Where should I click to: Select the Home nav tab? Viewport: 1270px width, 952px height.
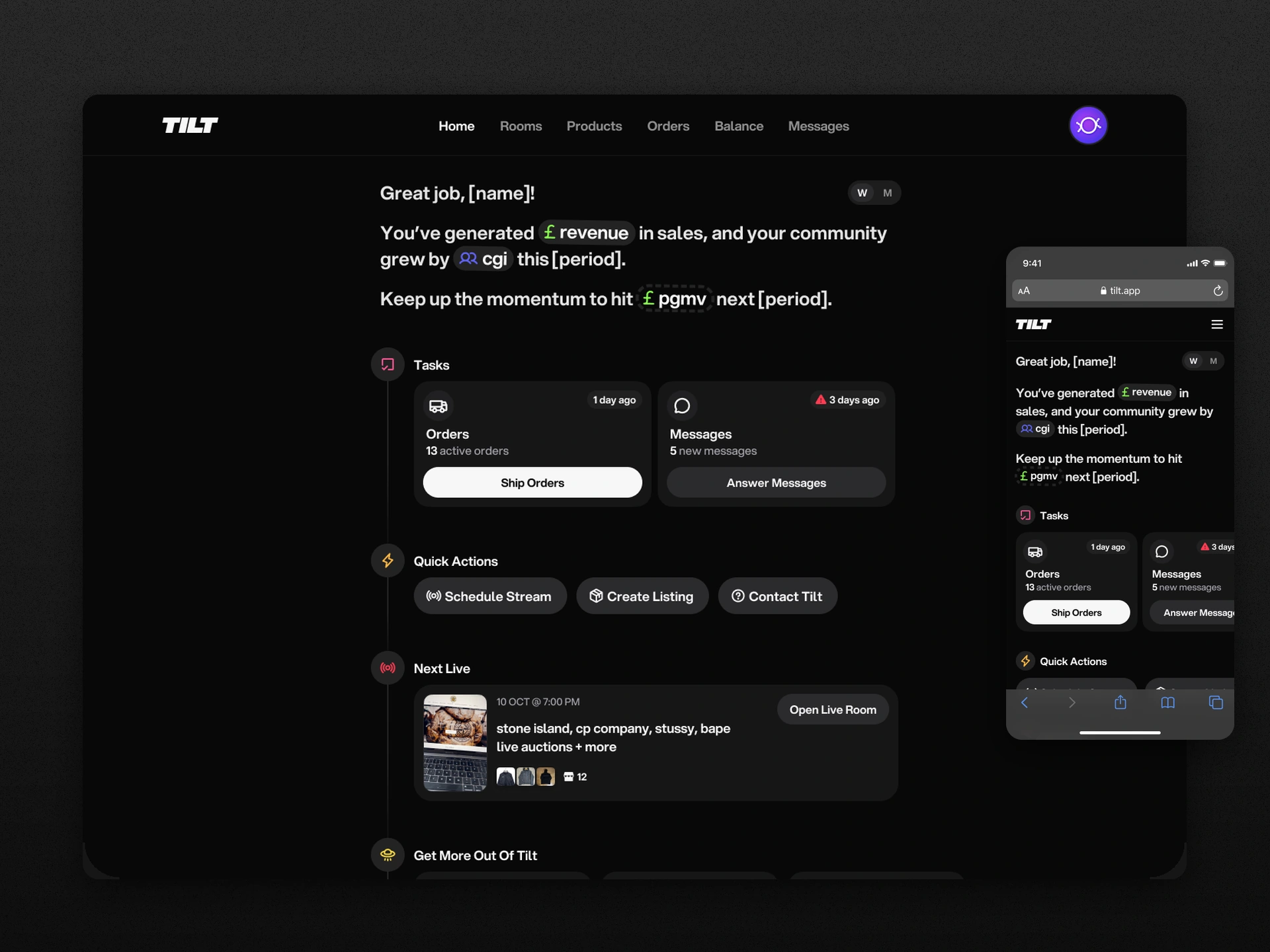click(456, 126)
